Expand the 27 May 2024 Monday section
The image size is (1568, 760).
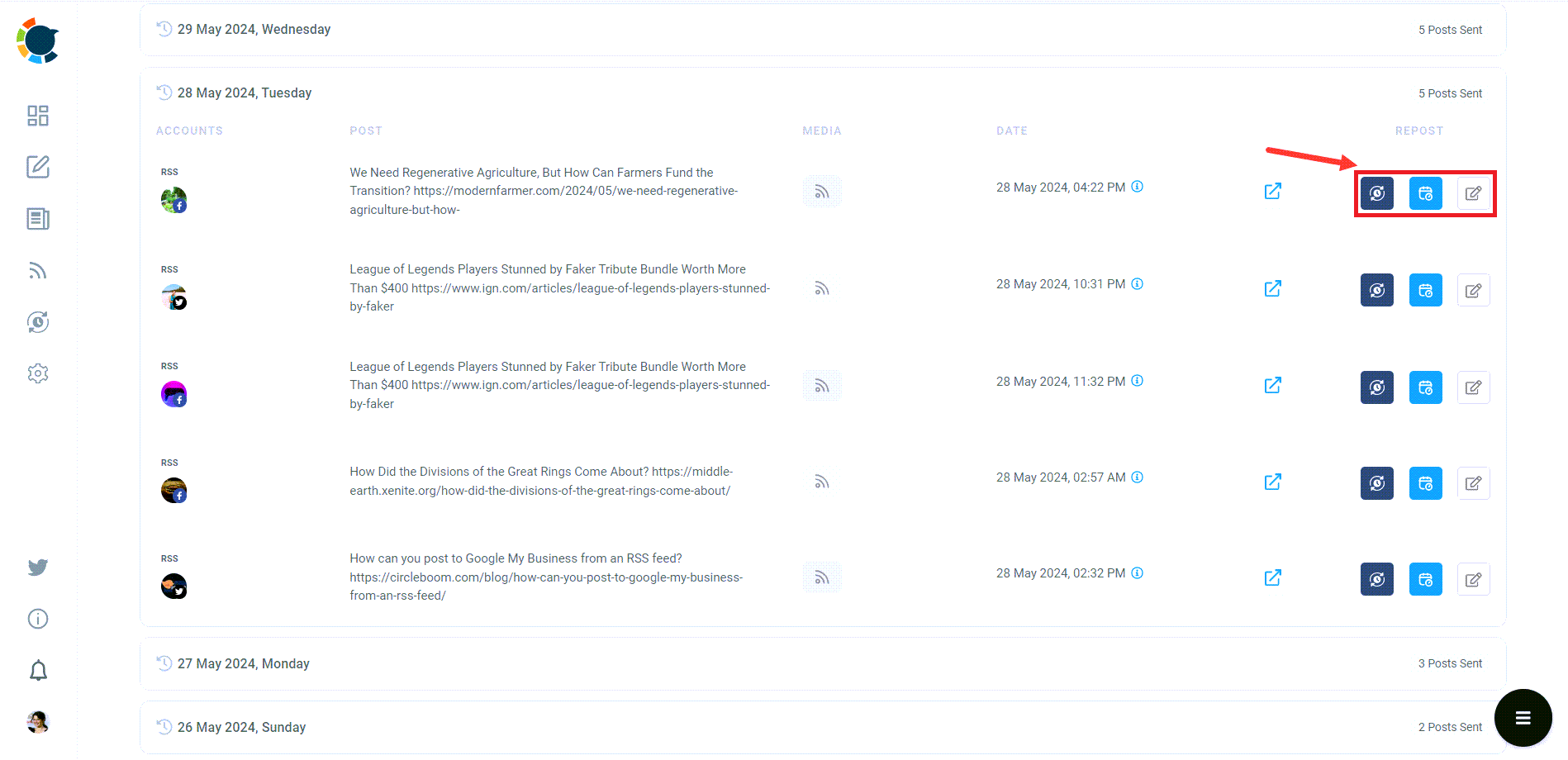244,663
